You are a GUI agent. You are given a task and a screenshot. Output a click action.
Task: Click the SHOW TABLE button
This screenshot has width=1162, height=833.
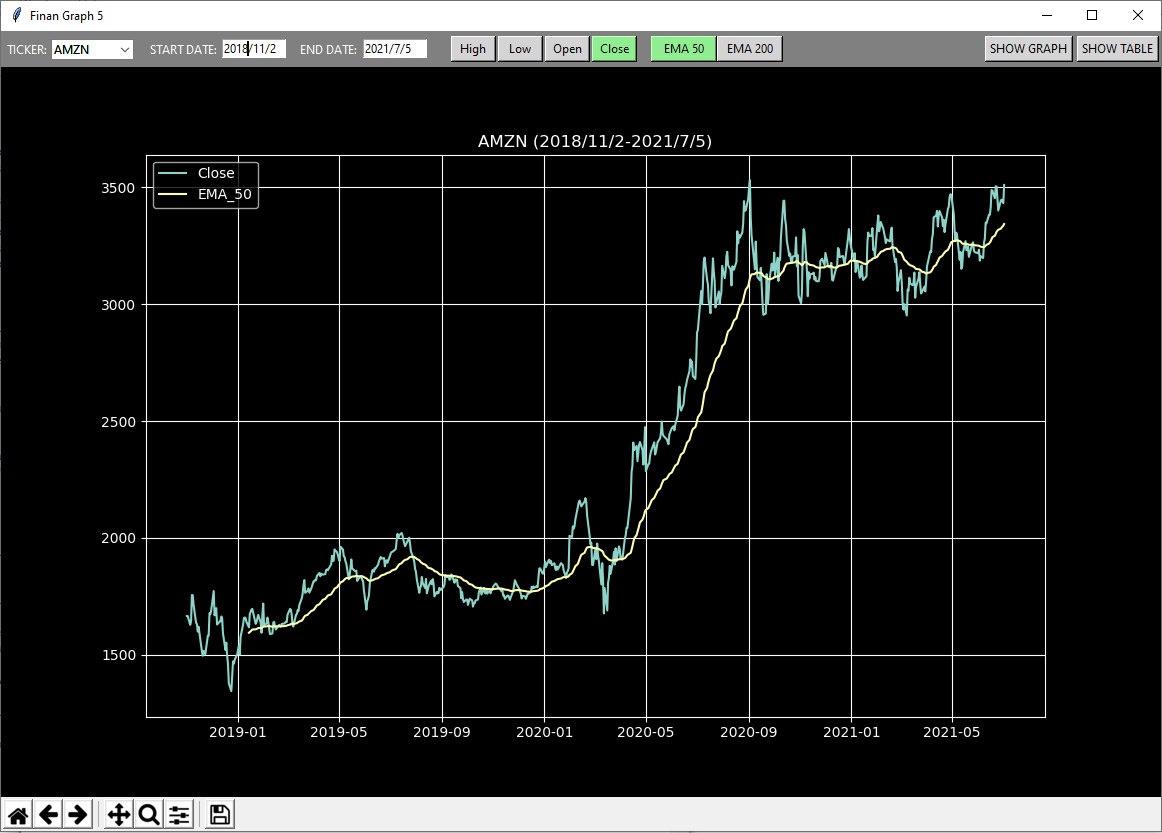click(x=1117, y=49)
